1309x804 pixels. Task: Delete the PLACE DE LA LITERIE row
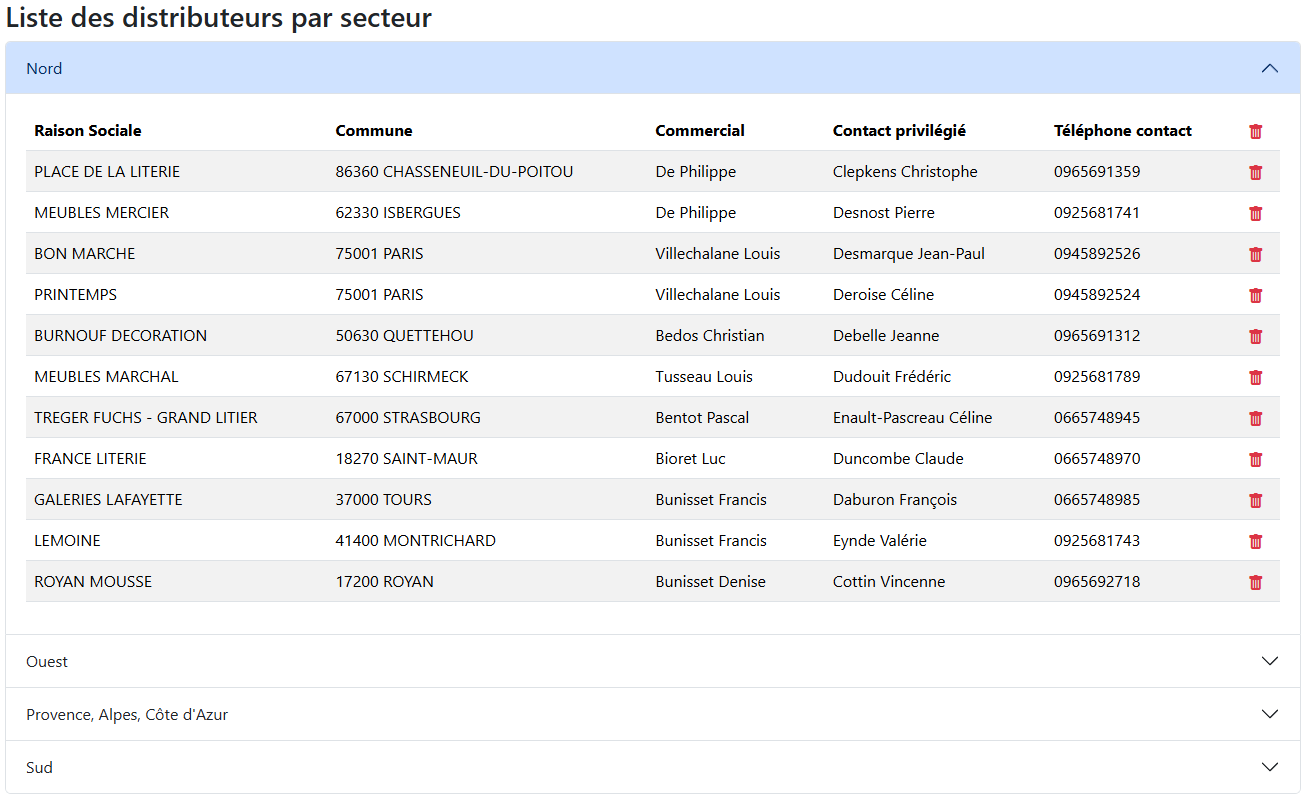click(1256, 172)
